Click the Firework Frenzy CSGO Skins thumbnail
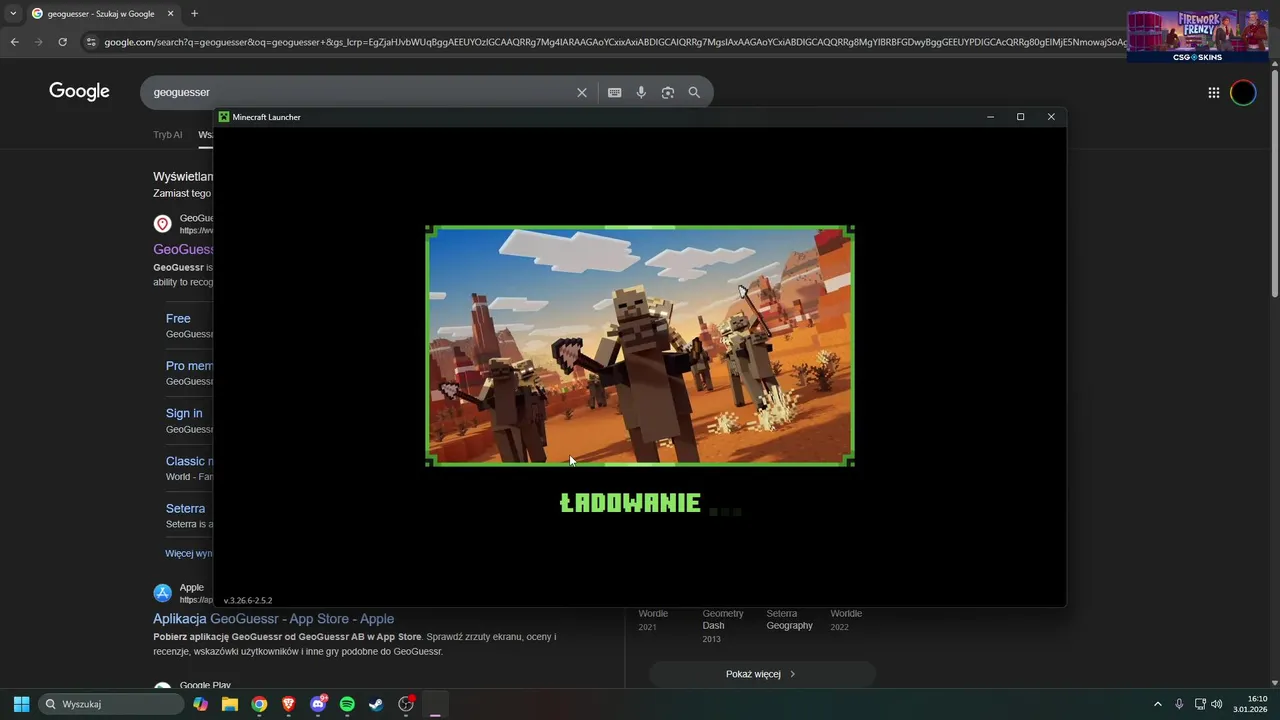Screen dimensions: 1280x720 [1197, 36]
